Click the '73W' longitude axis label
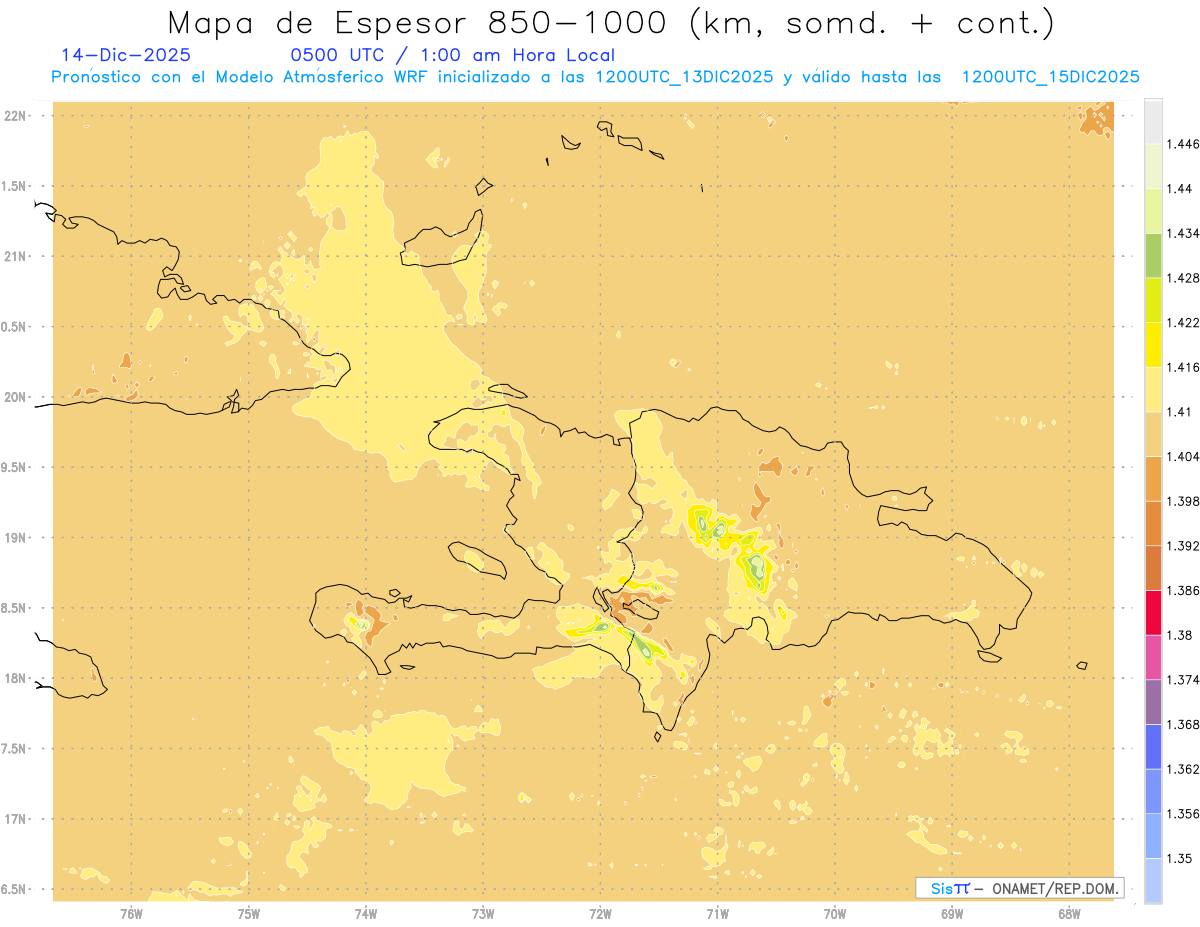This screenshot has height=927, width=1200. (483, 913)
